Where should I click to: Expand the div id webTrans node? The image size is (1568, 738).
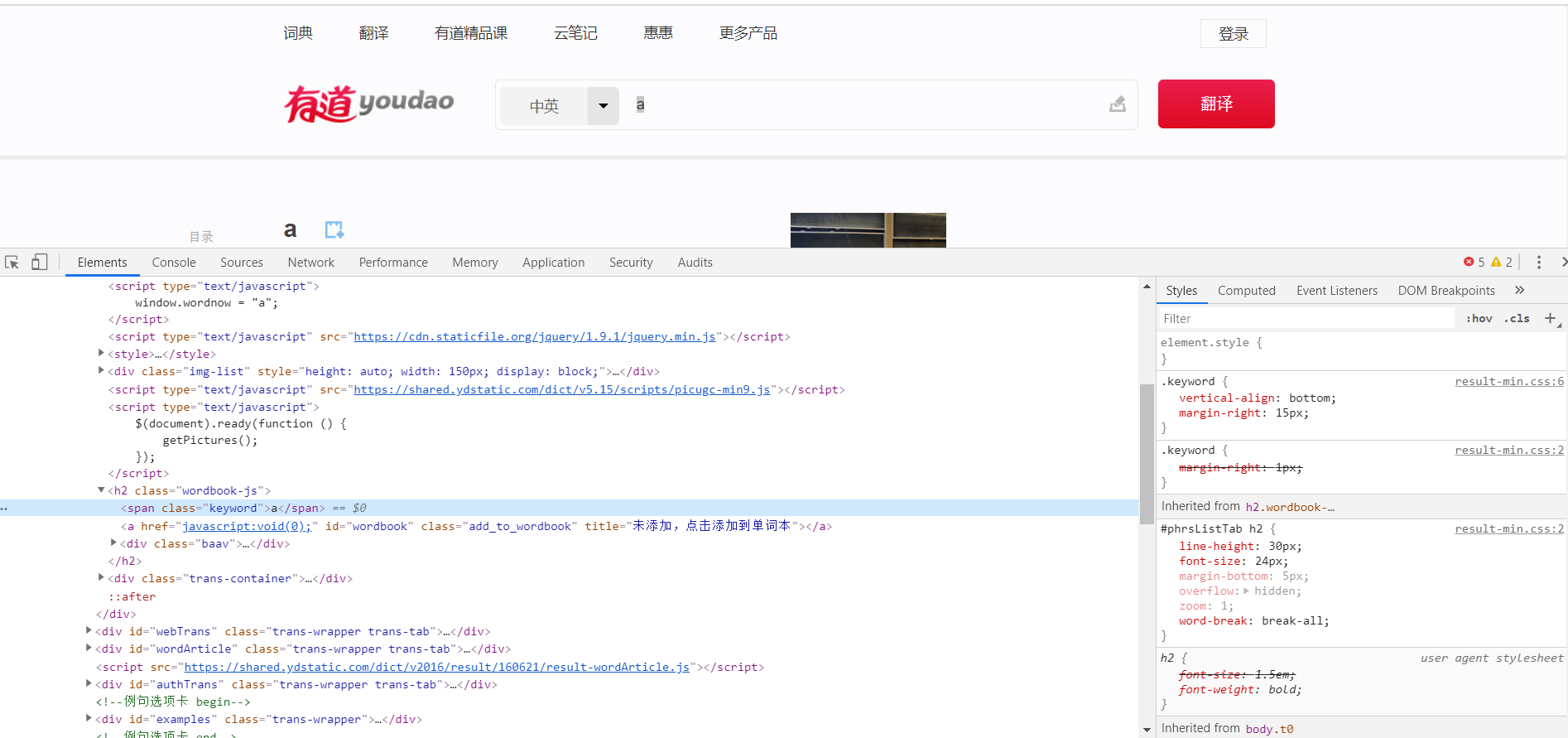(x=89, y=630)
